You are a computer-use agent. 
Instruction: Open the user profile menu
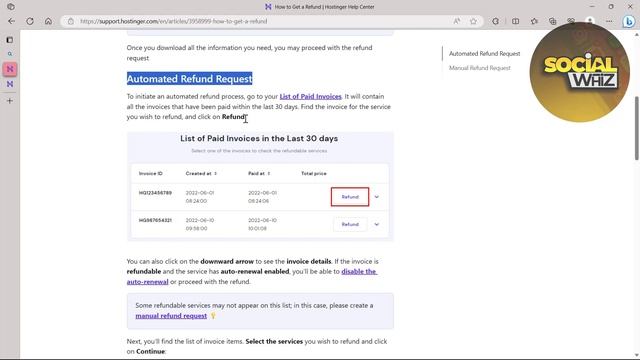(590, 20)
